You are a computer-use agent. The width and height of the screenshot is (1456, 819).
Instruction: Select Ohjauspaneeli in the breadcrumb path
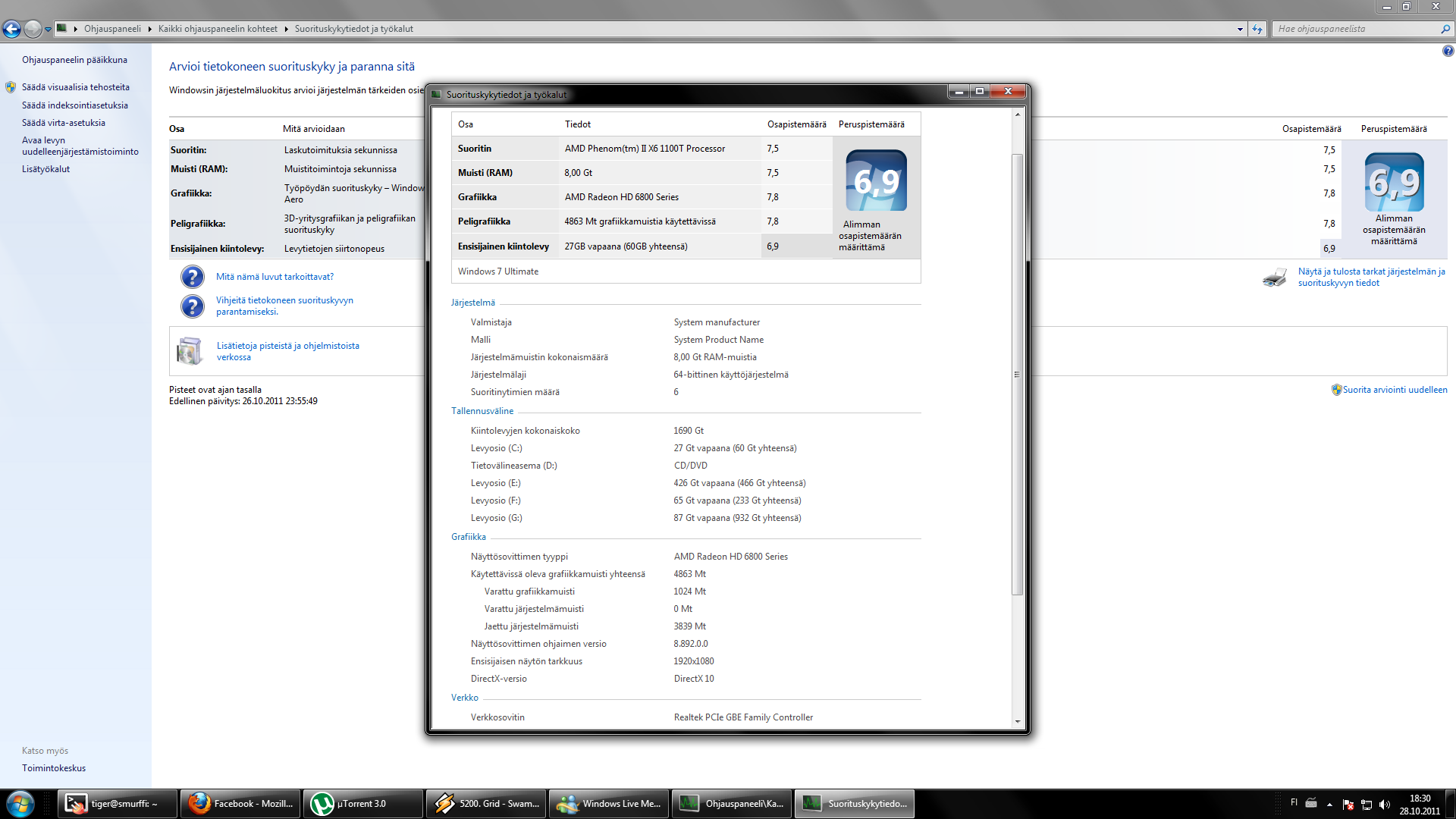[112, 29]
